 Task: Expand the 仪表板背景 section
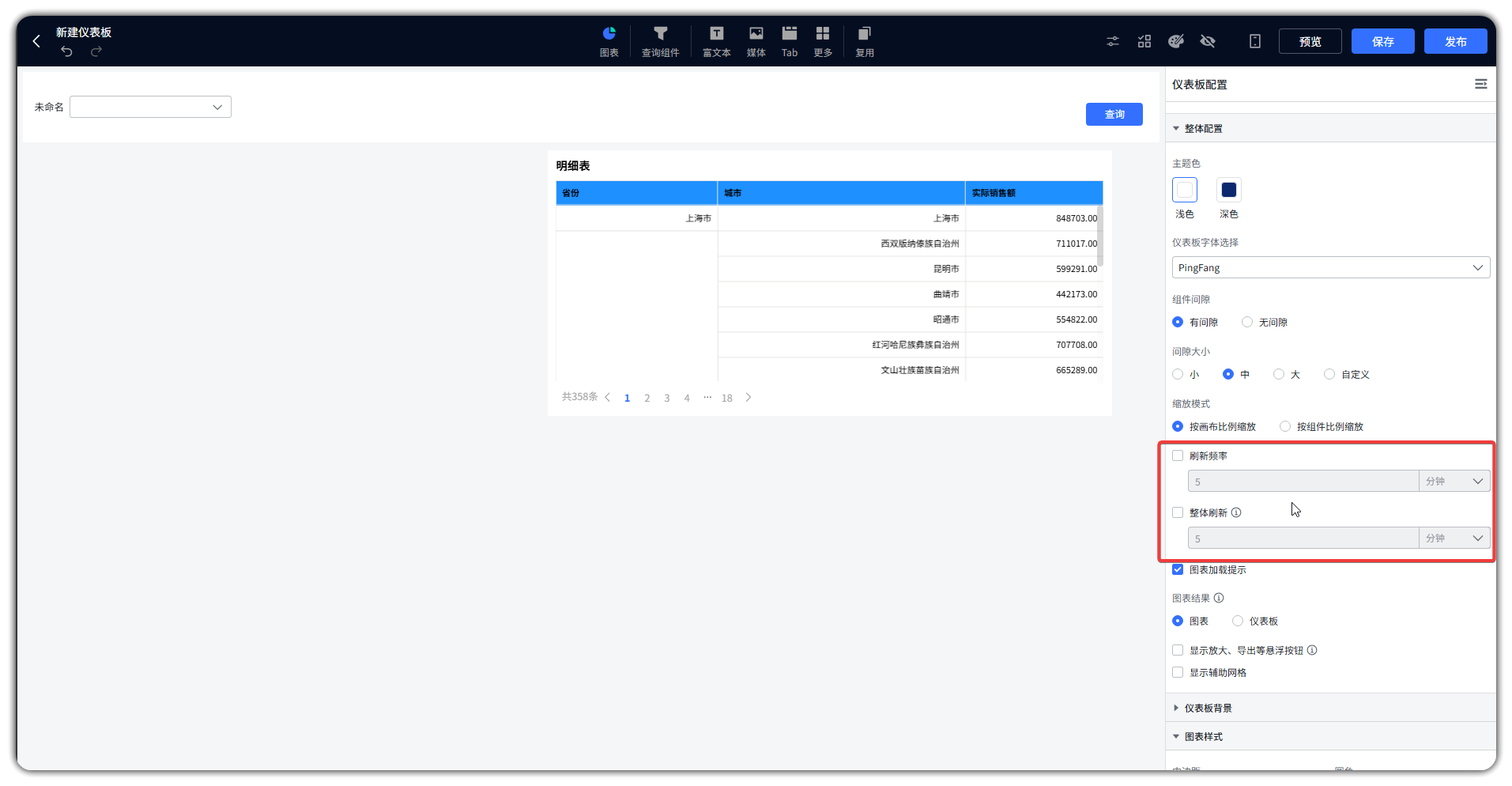coord(1208,708)
